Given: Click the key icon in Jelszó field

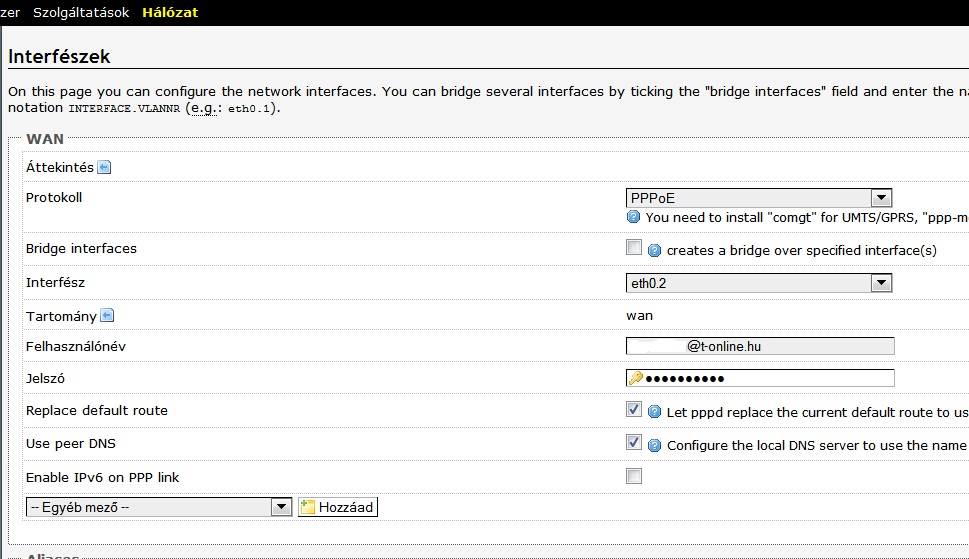Looking at the screenshot, I should 636,378.
